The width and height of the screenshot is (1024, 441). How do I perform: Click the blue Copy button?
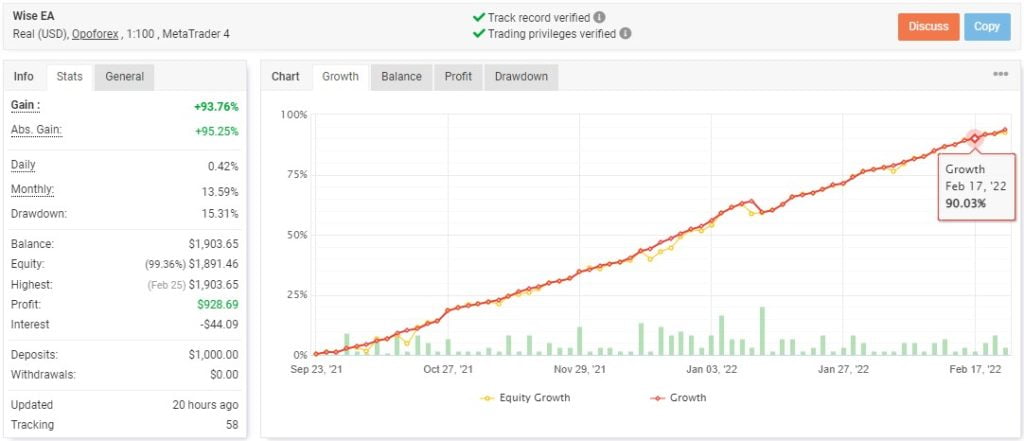pos(986,27)
